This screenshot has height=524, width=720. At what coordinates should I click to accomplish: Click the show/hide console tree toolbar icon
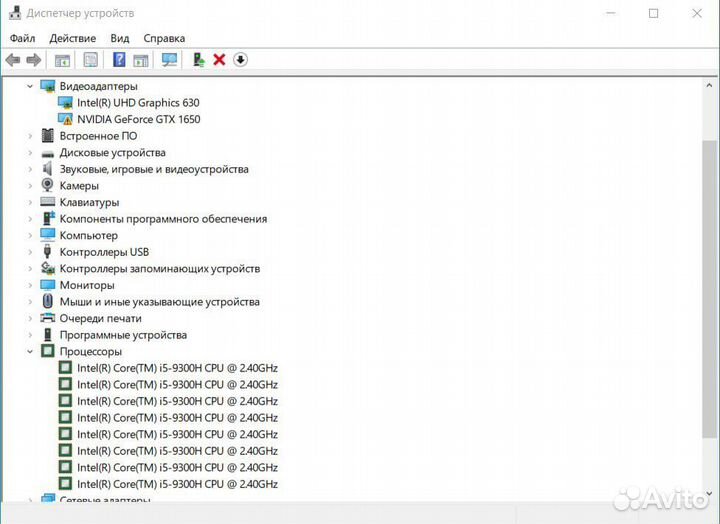coord(62,60)
